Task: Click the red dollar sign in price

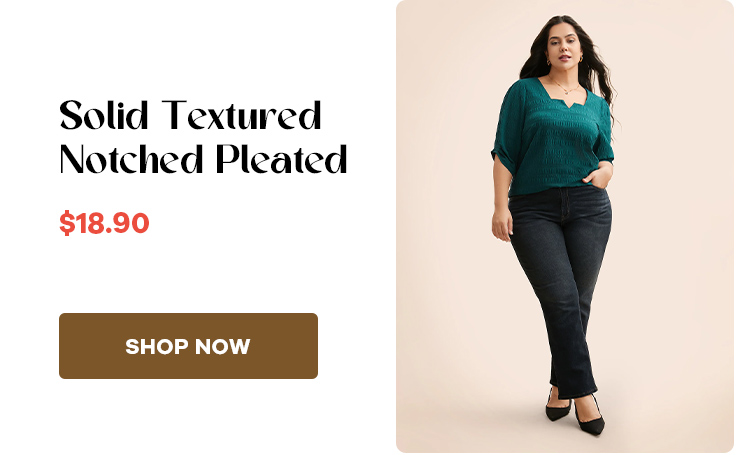Action: pos(67,223)
